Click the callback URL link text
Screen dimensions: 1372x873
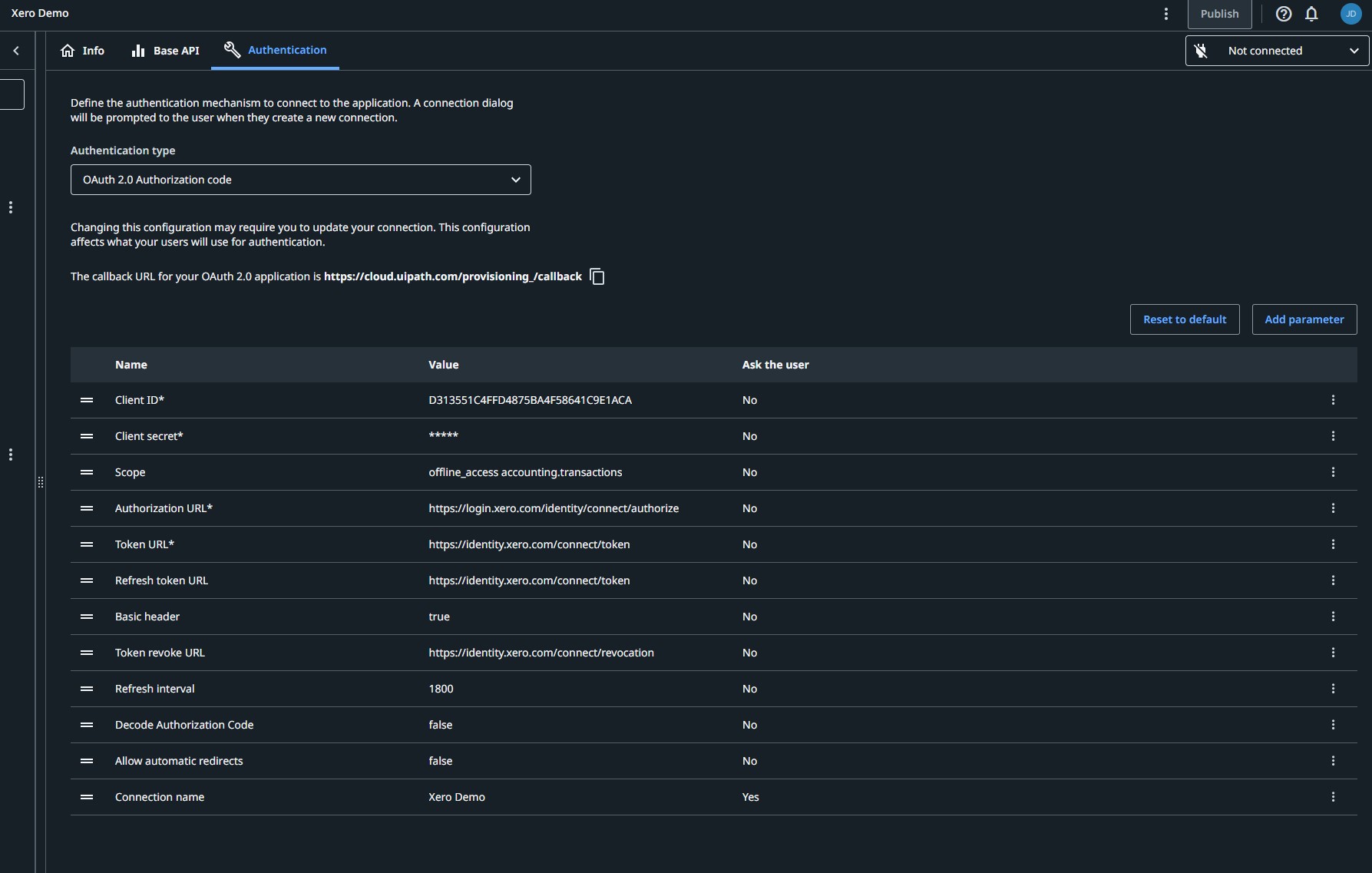point(452,276)
